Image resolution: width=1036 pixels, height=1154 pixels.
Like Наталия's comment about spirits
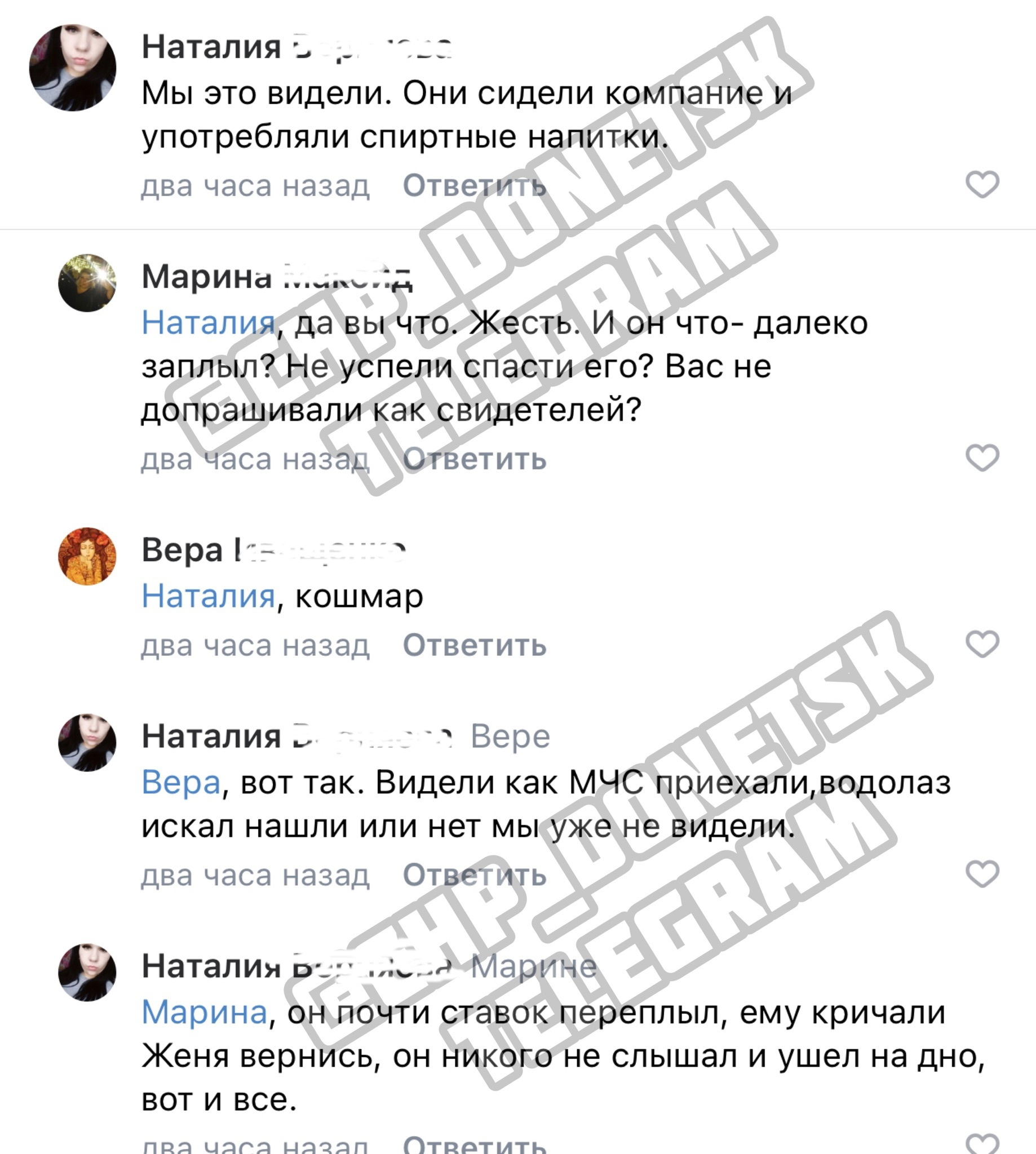(x=982, y=184)
